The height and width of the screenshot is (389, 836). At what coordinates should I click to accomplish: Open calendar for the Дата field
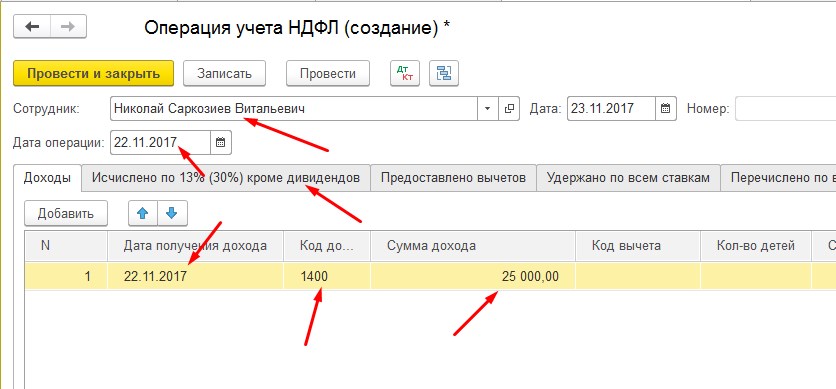tap(665, 109)
